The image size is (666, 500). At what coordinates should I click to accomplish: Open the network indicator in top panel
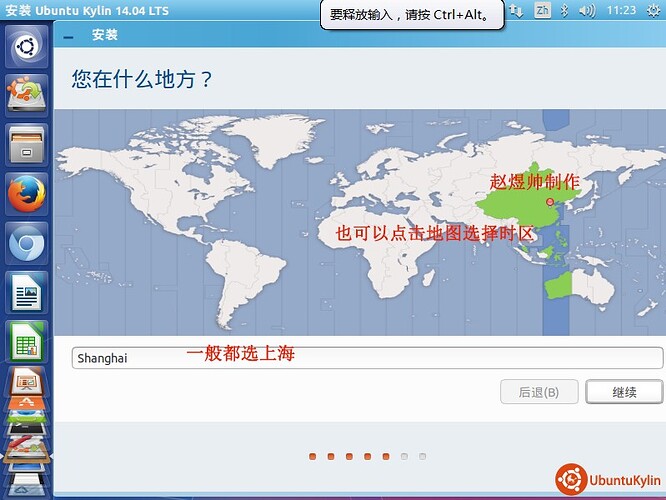[x=516, y=11]
